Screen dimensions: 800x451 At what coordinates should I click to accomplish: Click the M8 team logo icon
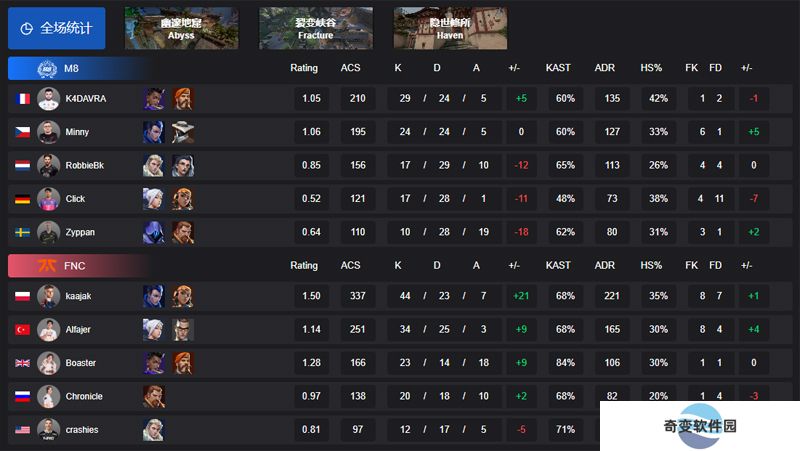pos(47,68)
